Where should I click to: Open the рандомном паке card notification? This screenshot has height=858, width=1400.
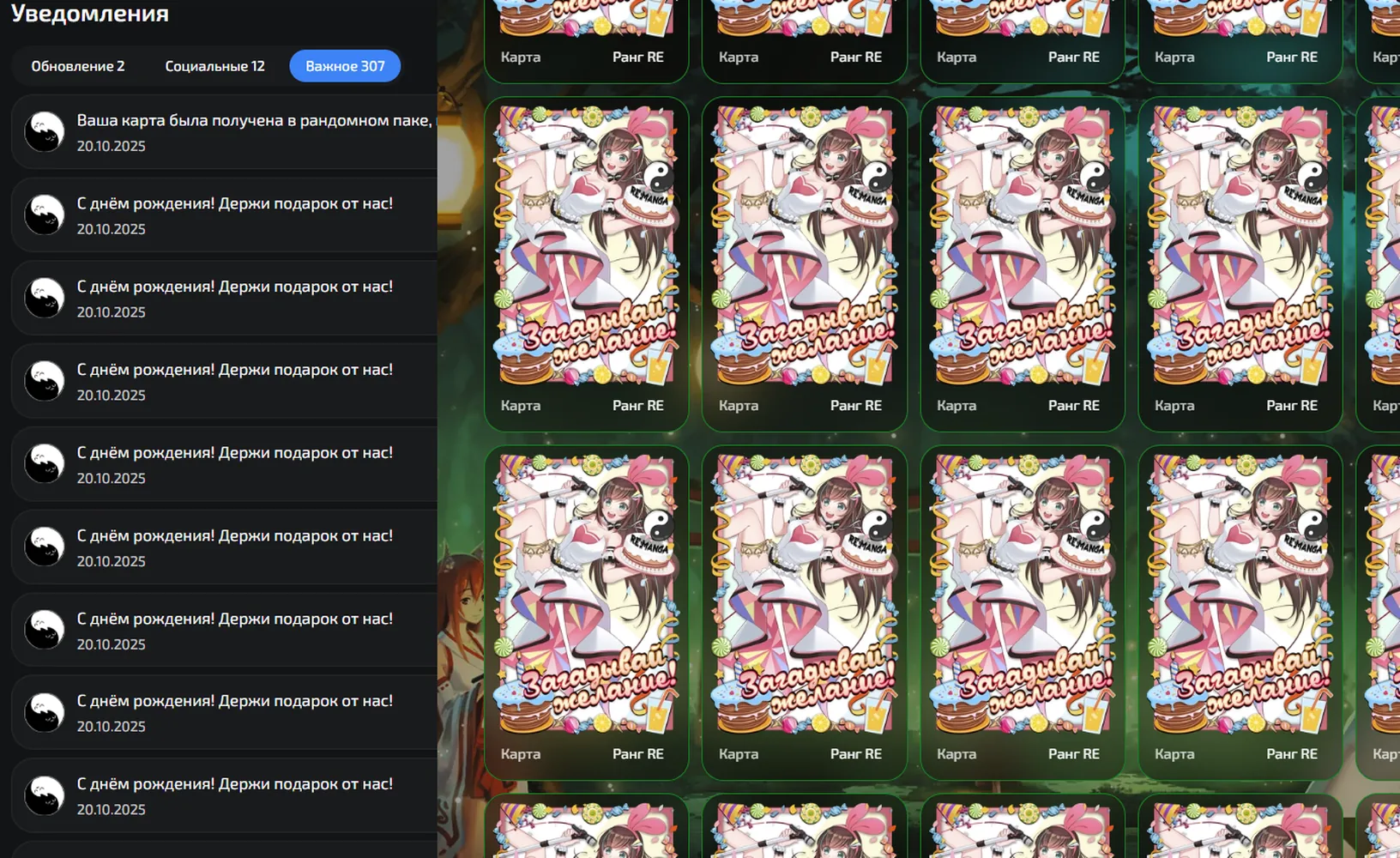tap(225, 132)
